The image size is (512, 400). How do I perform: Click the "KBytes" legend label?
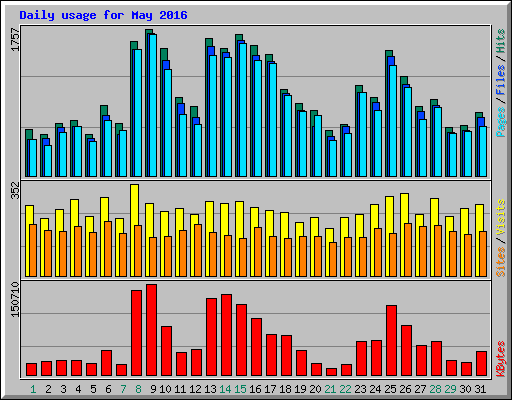(501, 359)
